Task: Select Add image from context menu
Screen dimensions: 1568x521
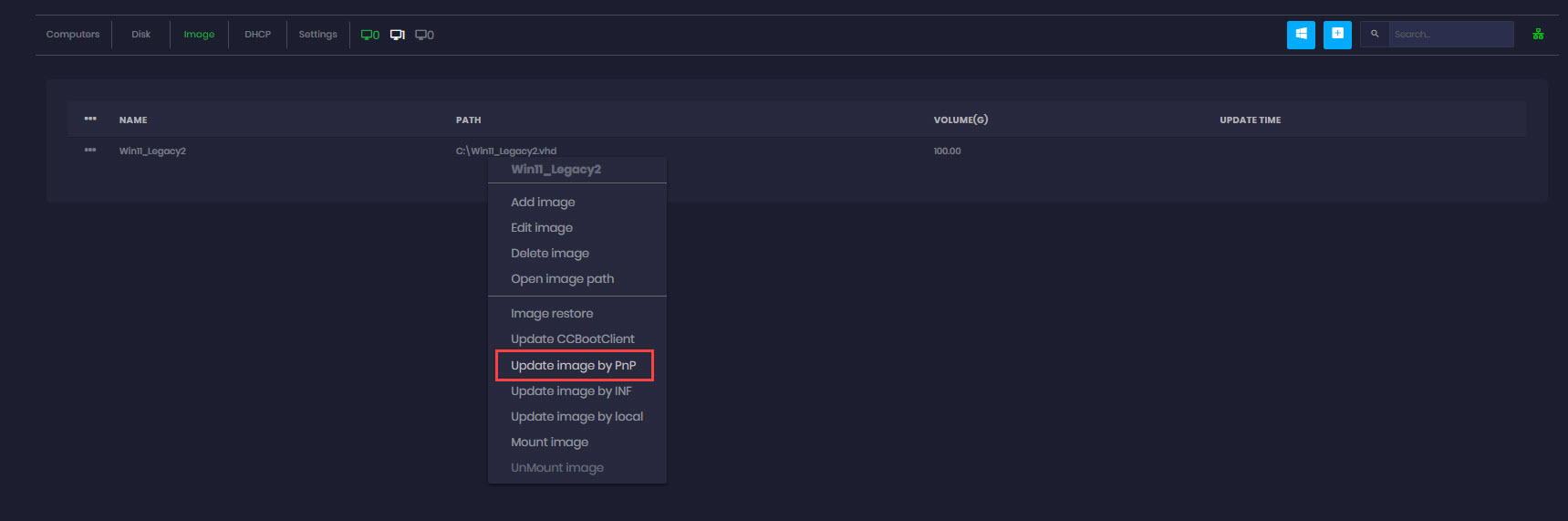Action: coord(543,203)
